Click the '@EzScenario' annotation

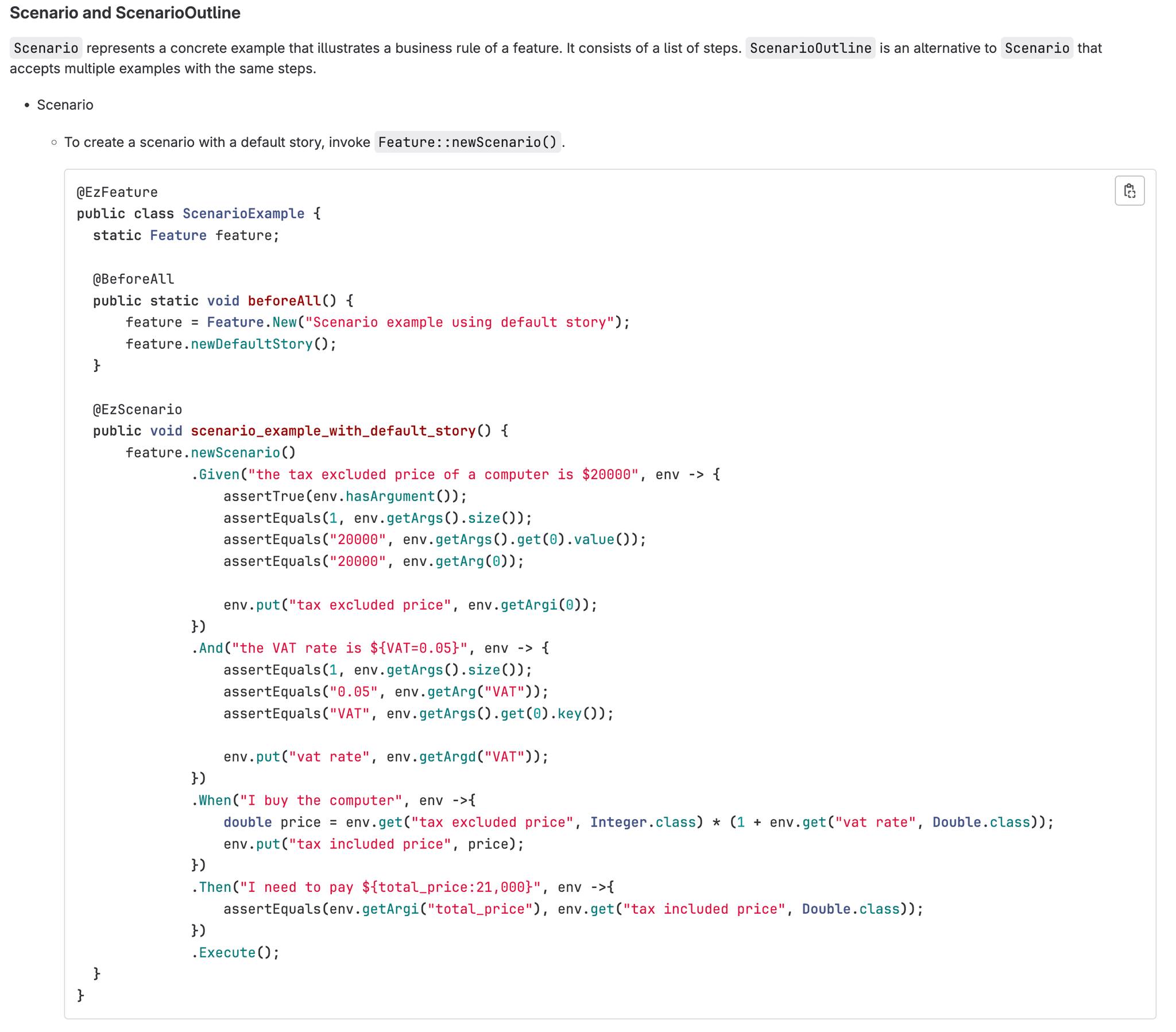pos(137,410)
